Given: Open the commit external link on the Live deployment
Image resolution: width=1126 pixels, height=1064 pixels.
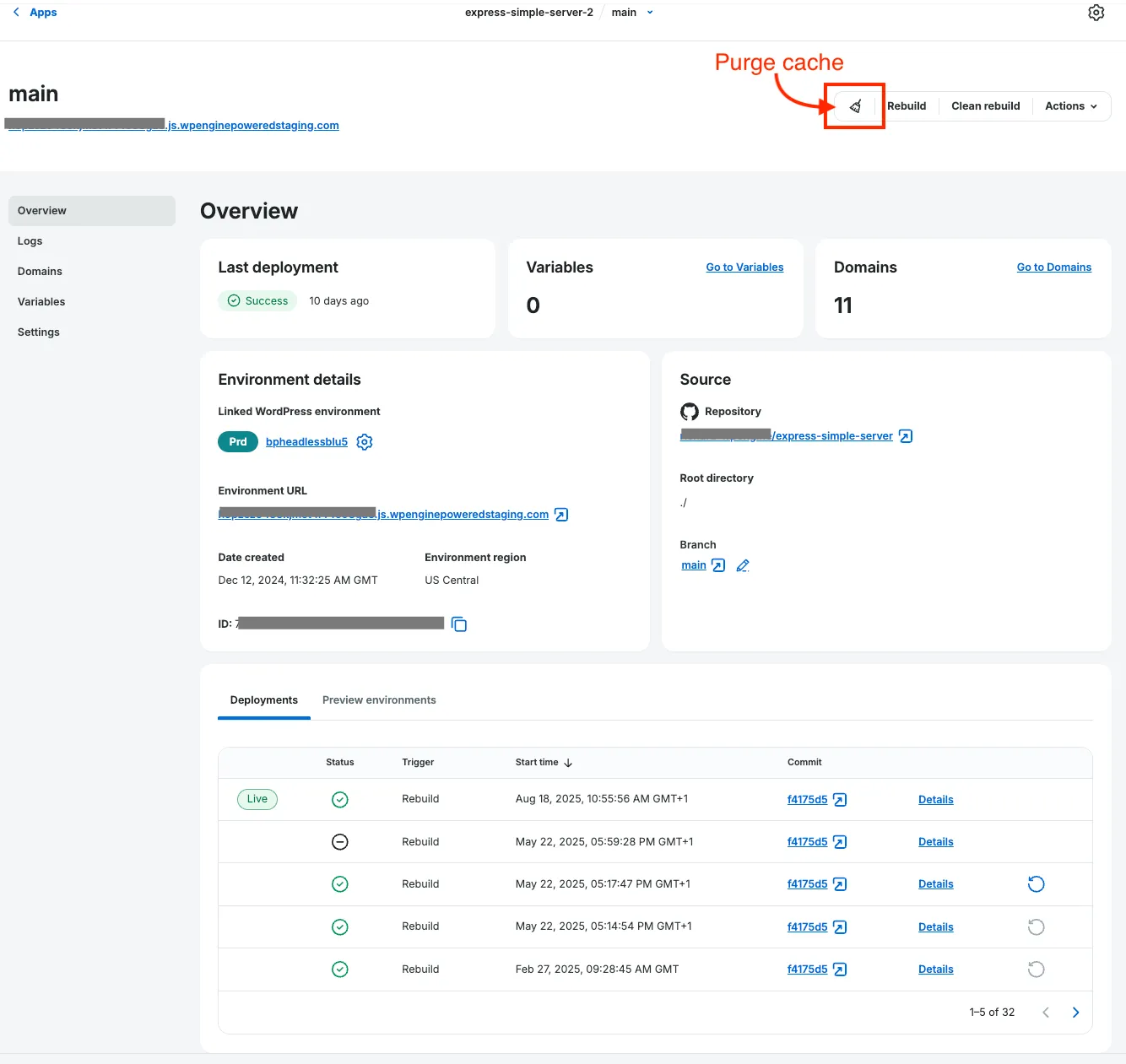Looking at the screenshot, I should (x=840, y=799).
